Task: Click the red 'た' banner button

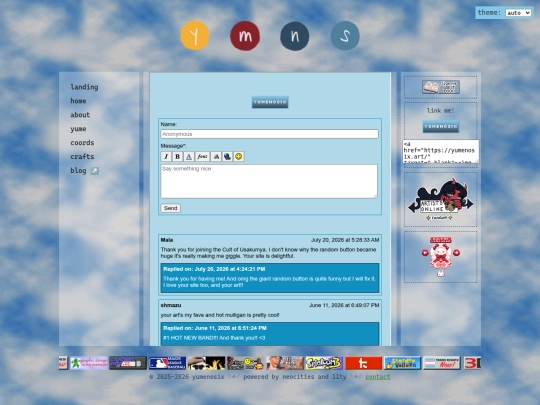Action: (363, 363)
